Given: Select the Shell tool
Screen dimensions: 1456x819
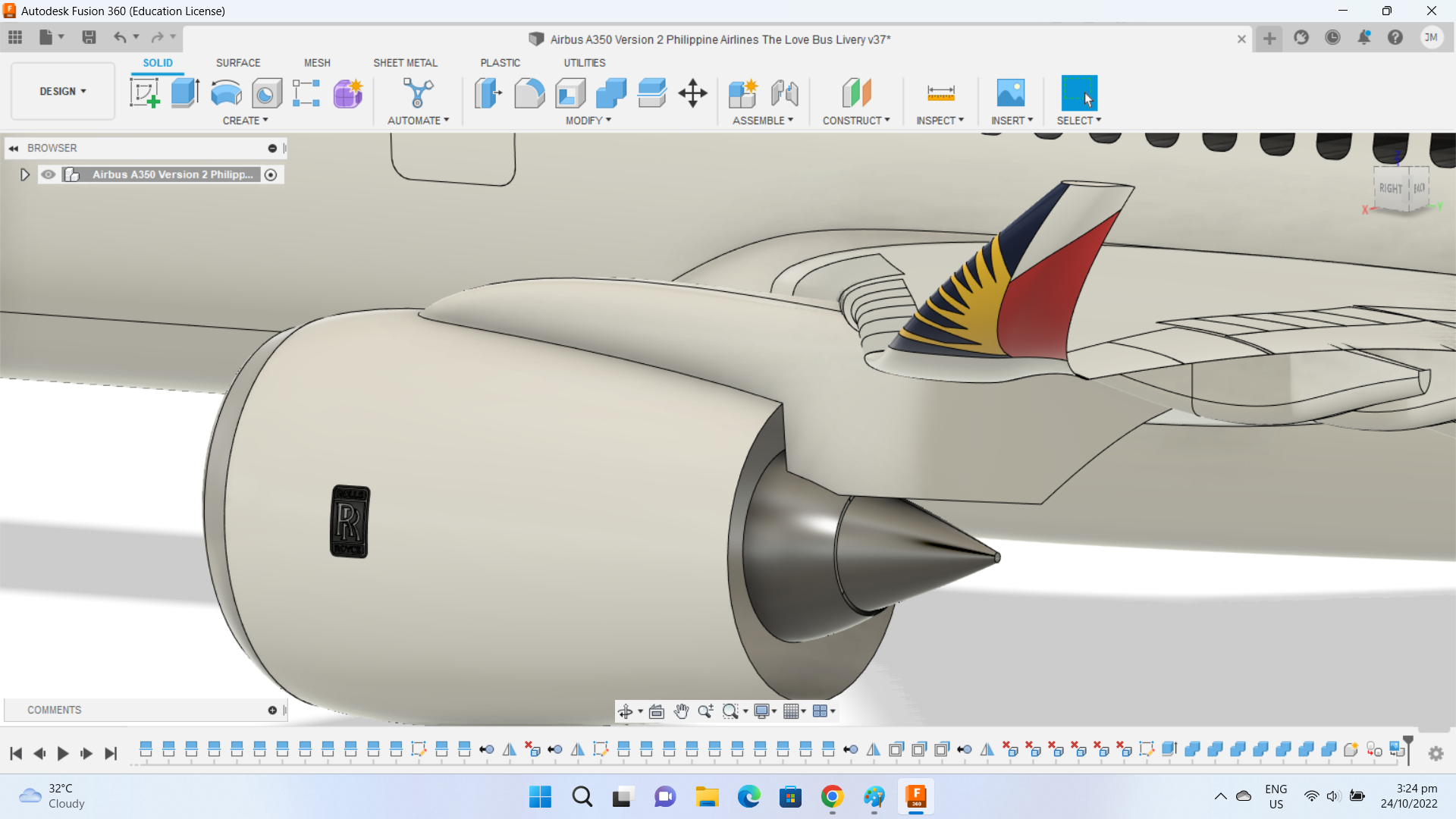Looking at the screenshot, I should click(570, 93).
